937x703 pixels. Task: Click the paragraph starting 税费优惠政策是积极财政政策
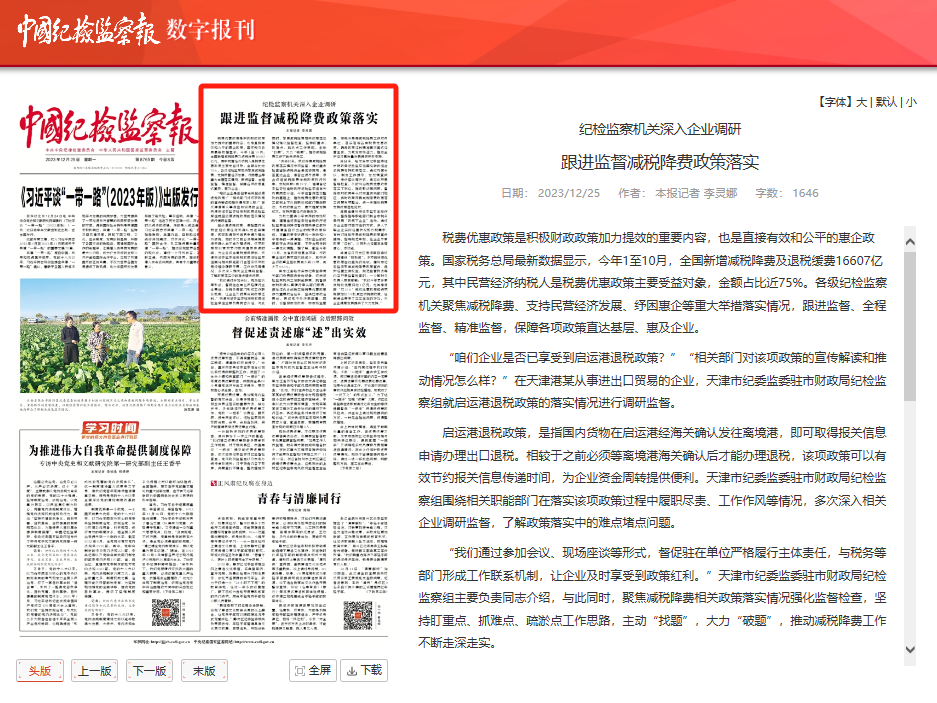coord(653,283)
